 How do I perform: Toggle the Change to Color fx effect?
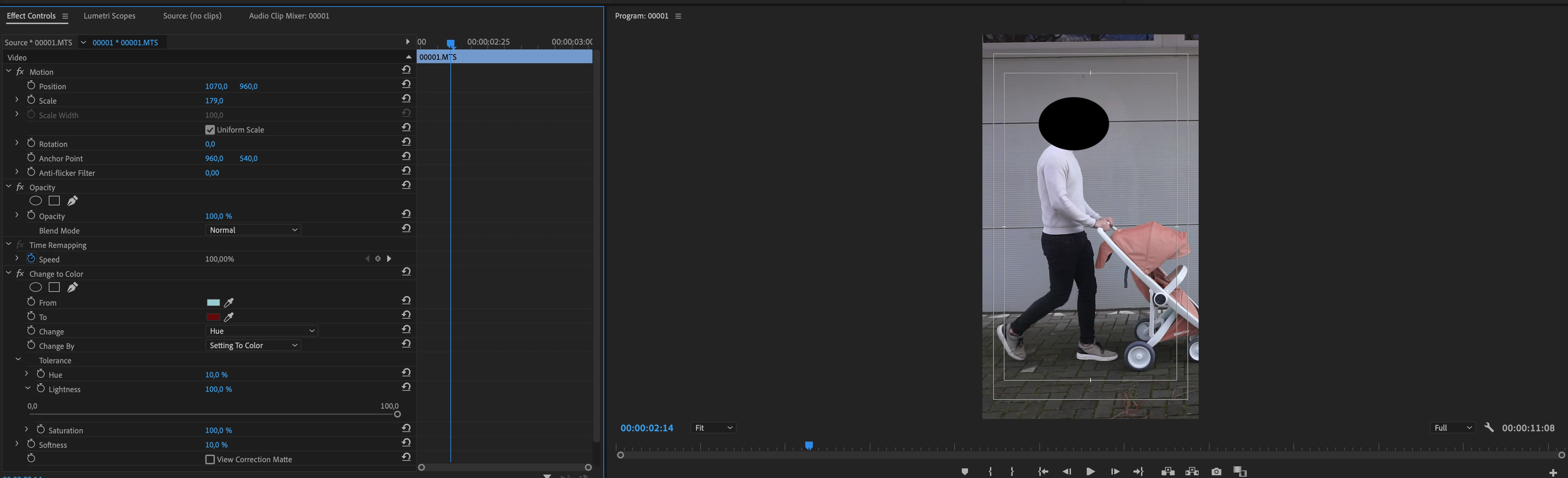(x=20, y=273)
